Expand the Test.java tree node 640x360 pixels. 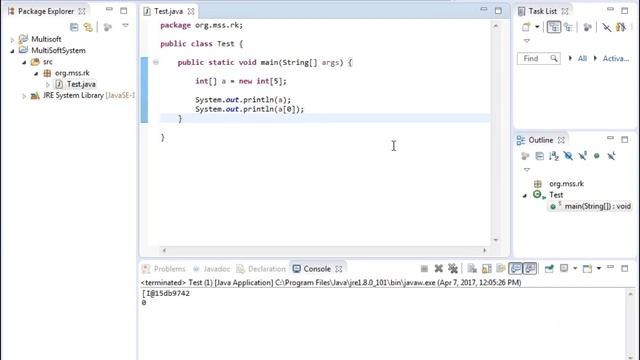coord(48,84)
